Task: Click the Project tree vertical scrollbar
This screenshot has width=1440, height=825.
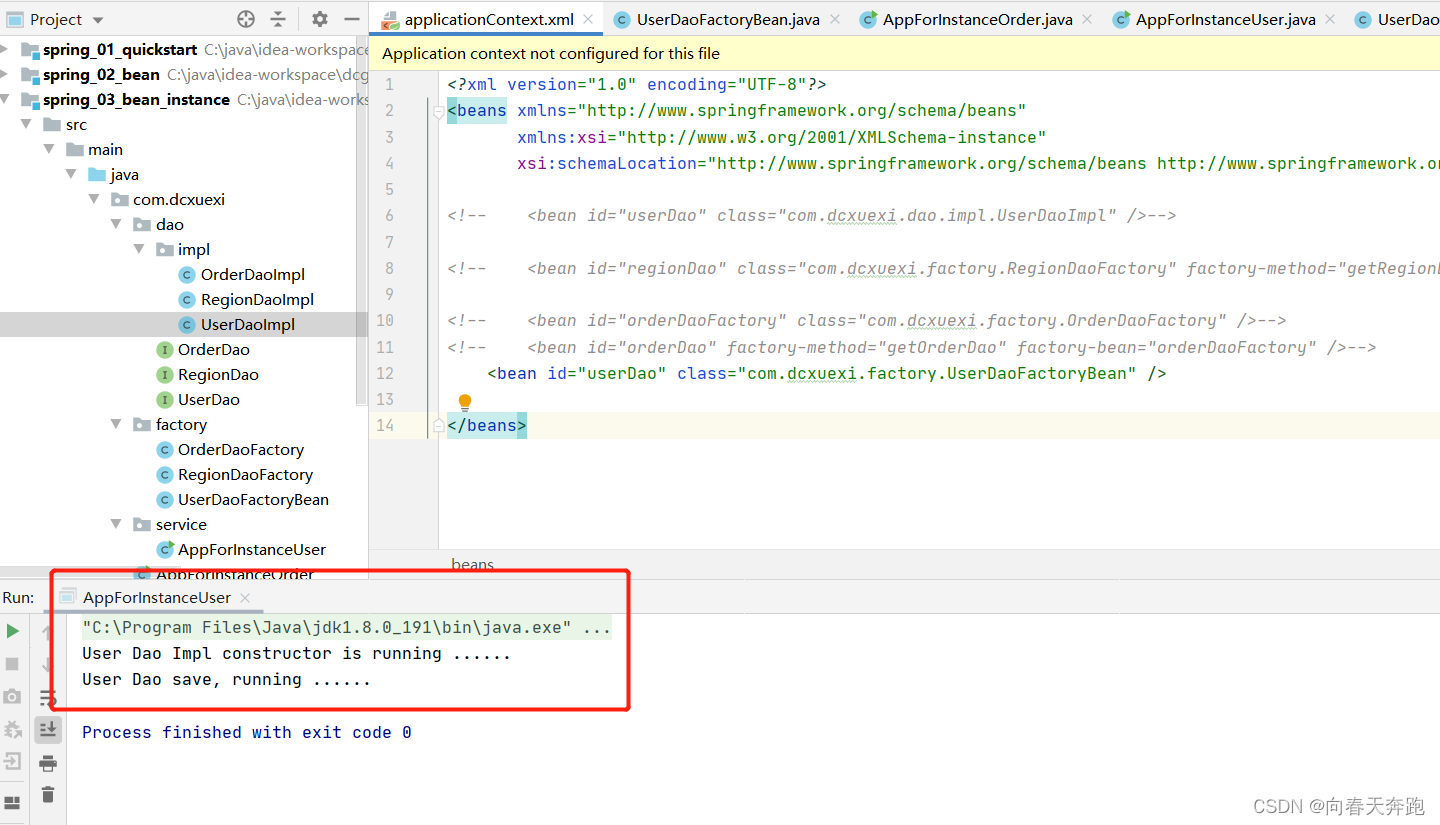Action: [361, 220]
